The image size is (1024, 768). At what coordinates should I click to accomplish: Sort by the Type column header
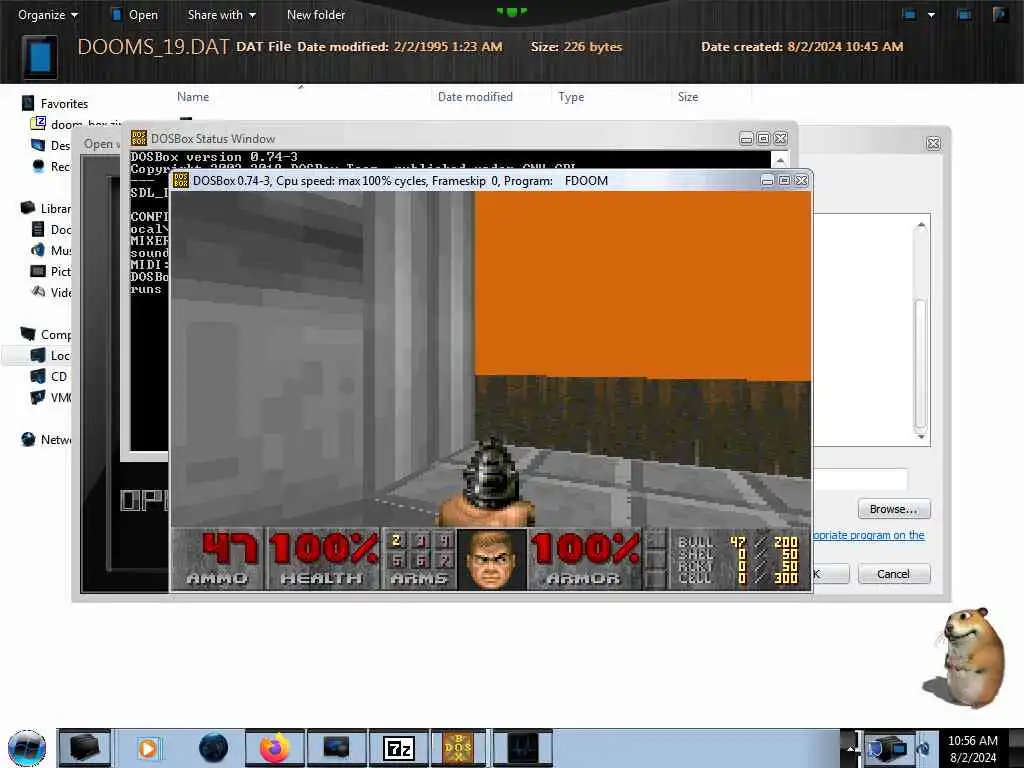pos(571,97)
